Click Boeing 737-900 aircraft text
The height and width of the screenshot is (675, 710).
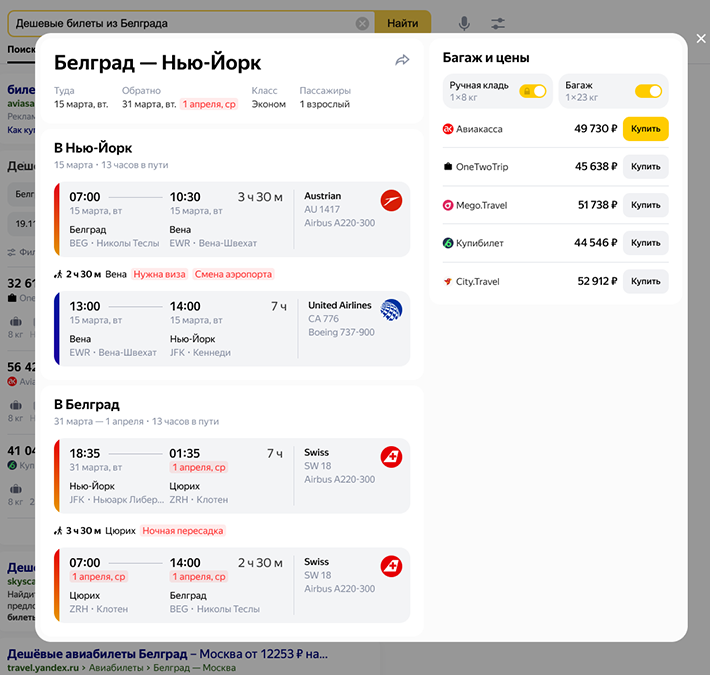pyautogui.click(x=341, y=332)
